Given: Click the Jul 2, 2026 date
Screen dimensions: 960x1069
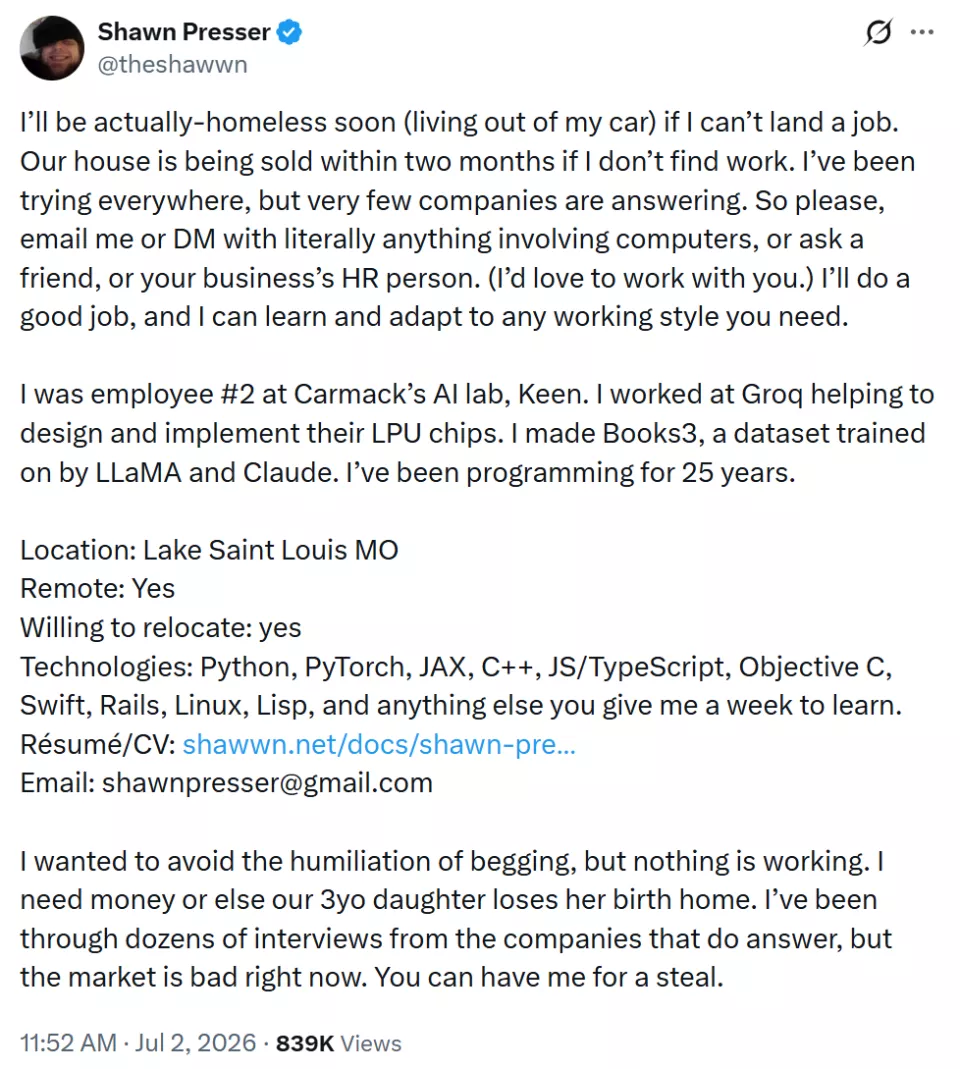Looking at the screenshot, I should [x=196, y=1043].
